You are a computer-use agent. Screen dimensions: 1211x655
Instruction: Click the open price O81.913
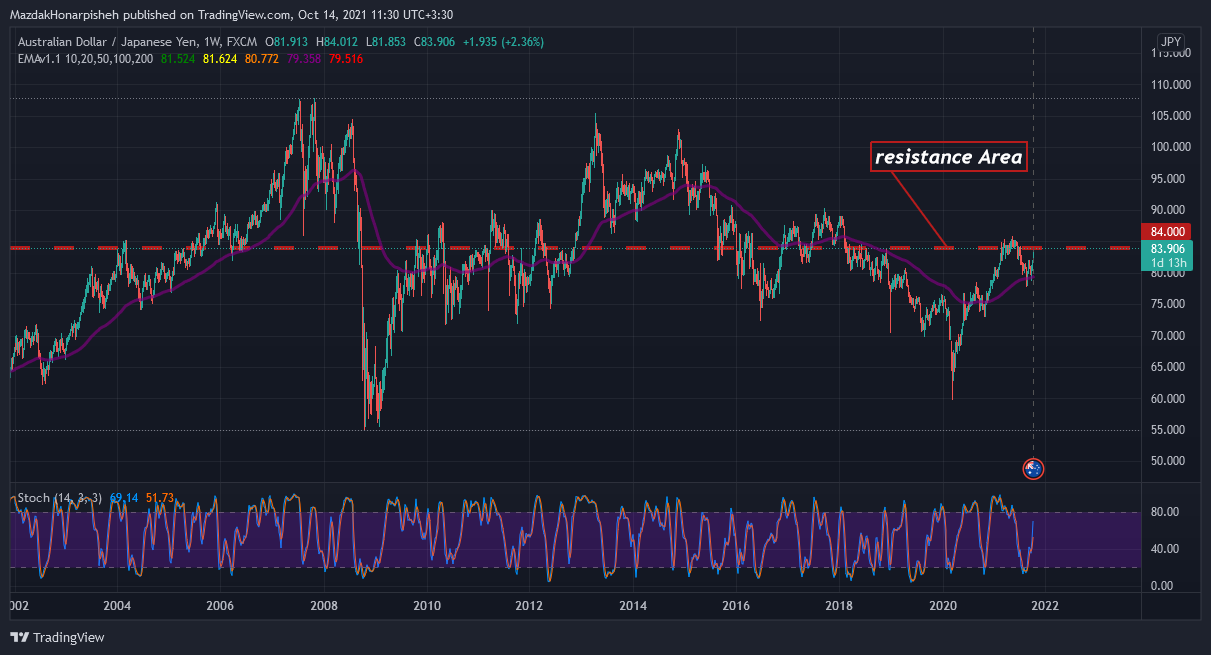(287, 42)
